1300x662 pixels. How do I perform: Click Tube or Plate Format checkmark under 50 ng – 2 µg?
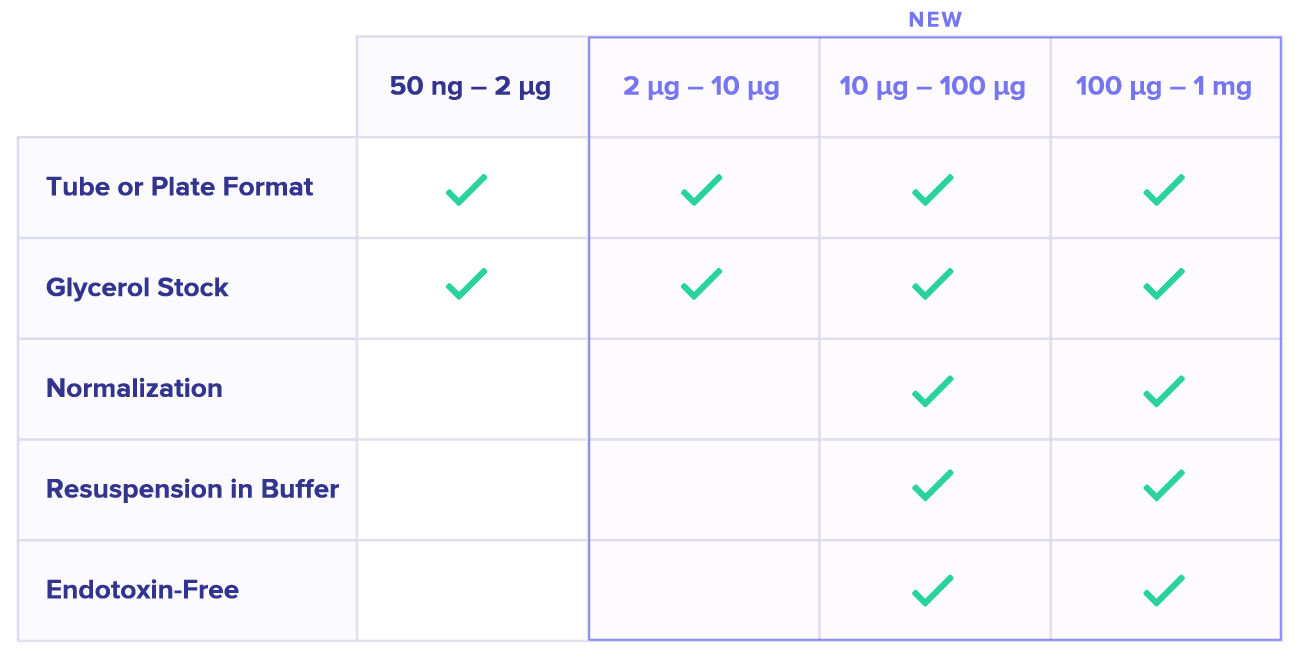point(466,189)
